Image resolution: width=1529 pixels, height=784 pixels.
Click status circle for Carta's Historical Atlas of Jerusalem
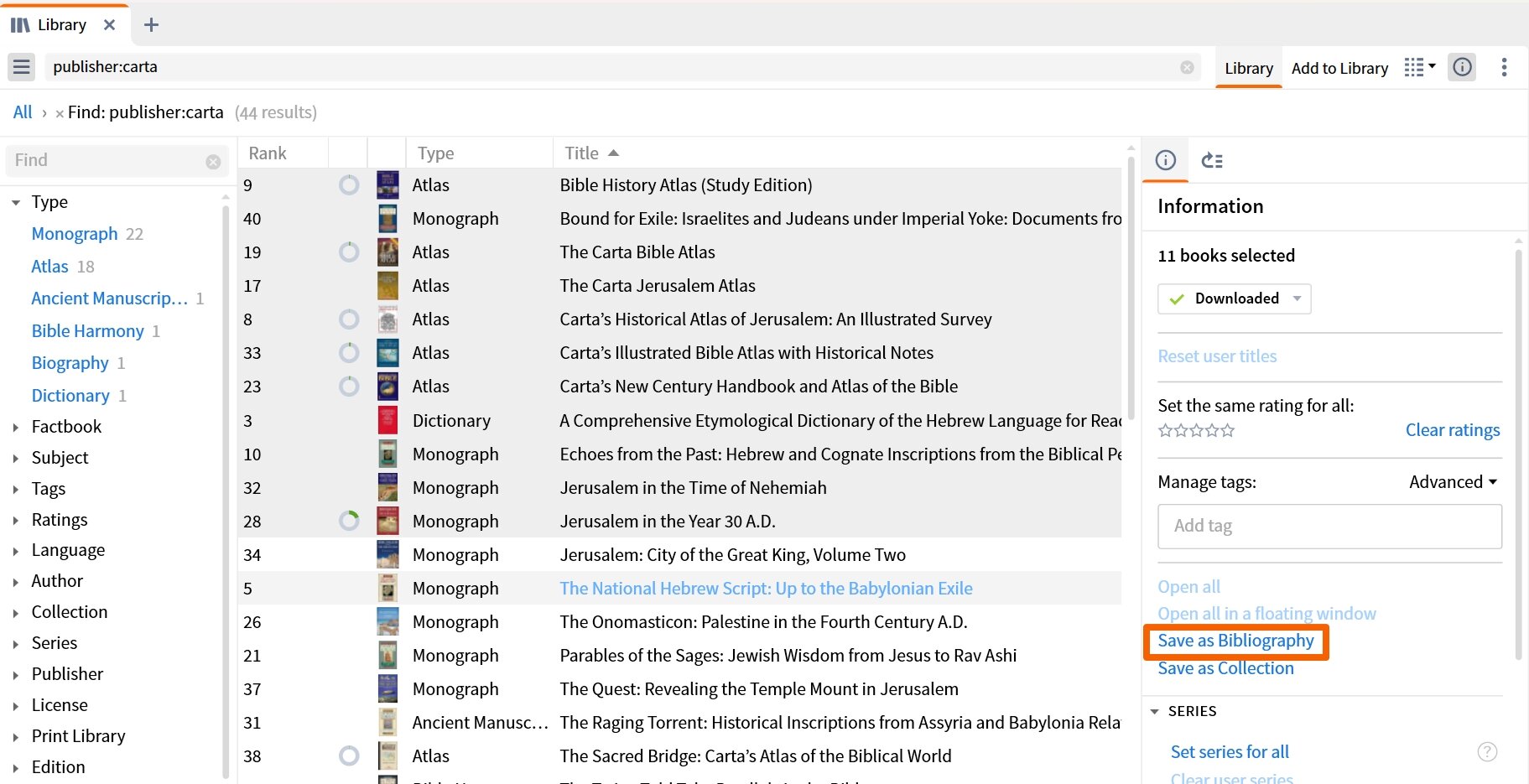pyautogui.click(x=349, y=319)
